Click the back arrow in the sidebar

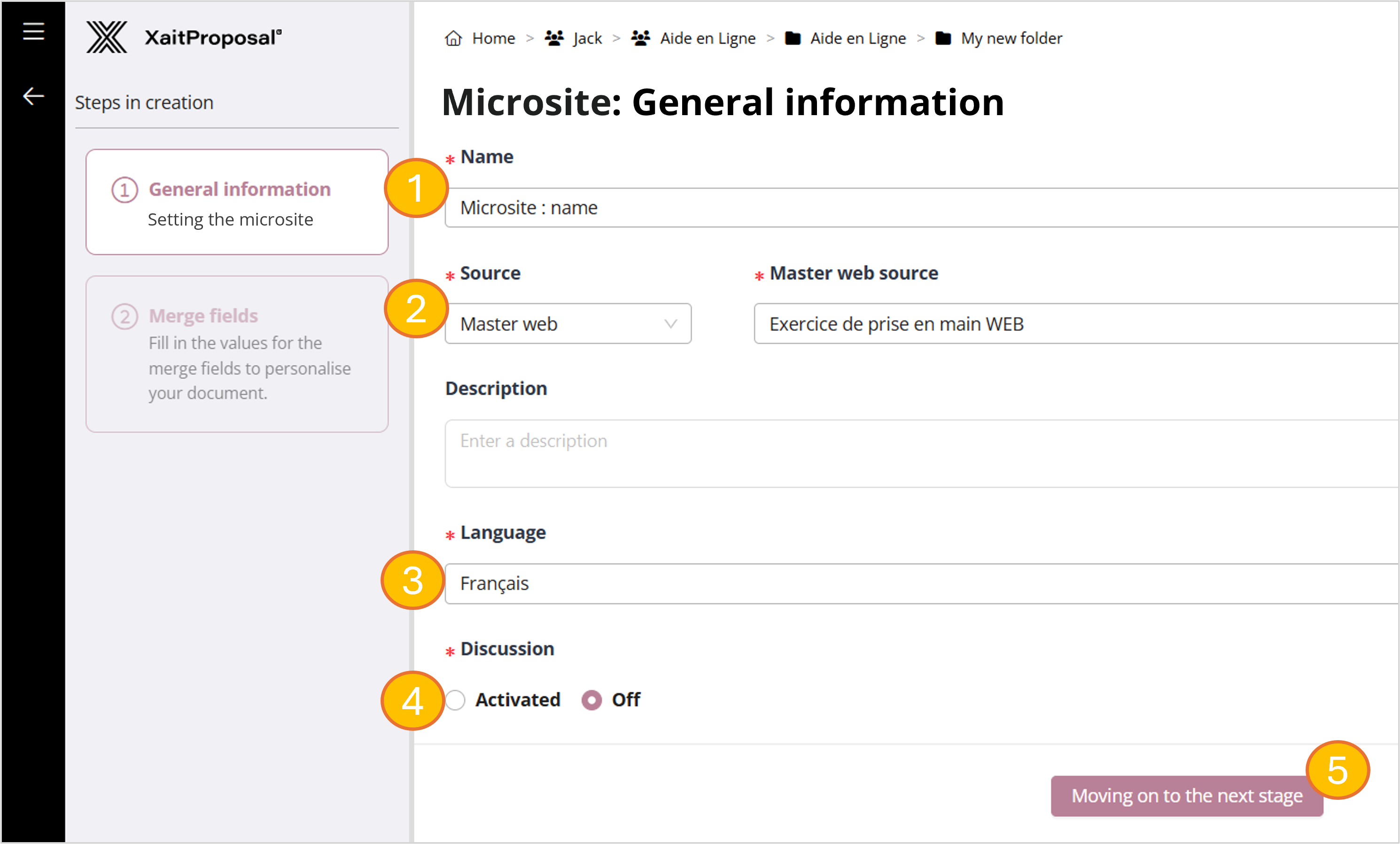pyautogui.click(x=32, y=95)
